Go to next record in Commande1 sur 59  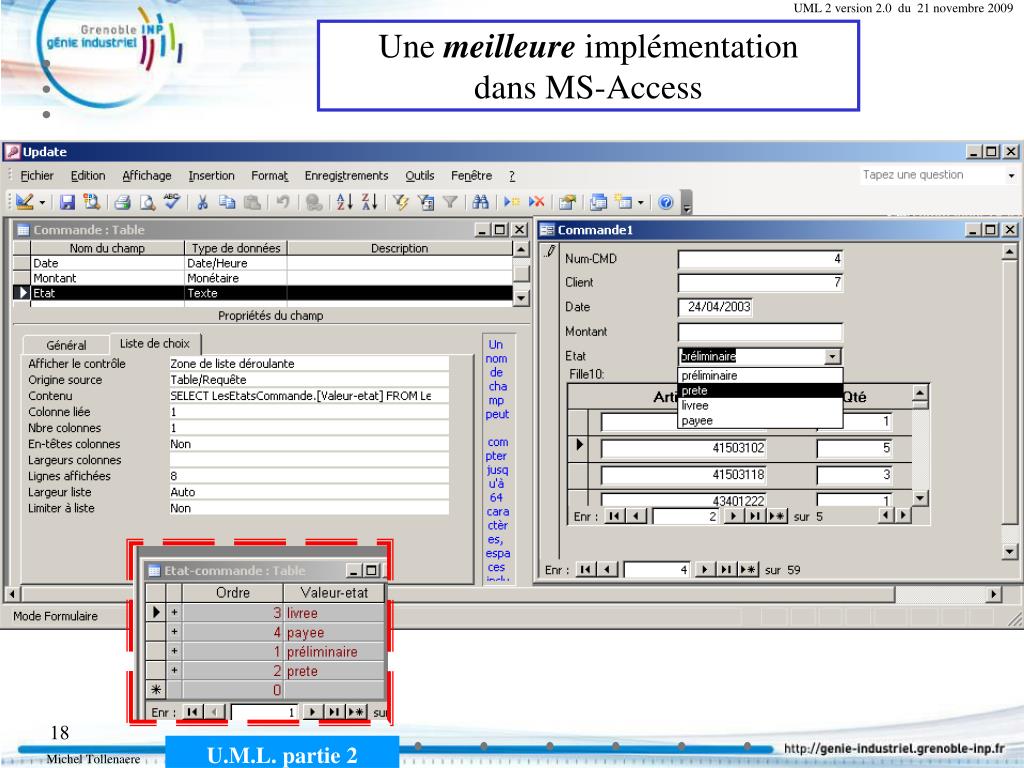(x=705, y=570)
